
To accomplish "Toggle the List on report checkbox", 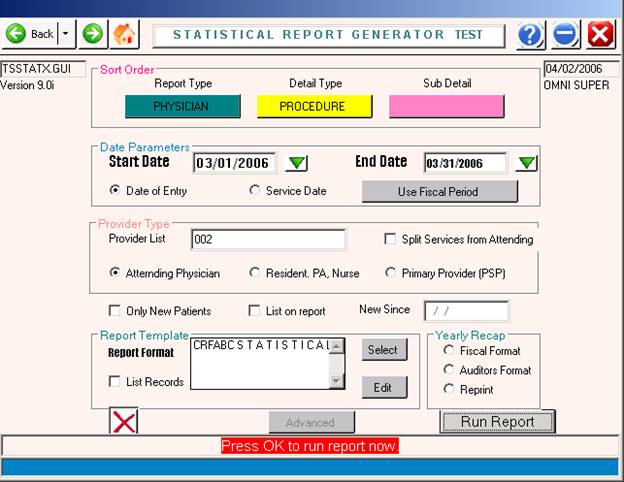I will point(255,311).
